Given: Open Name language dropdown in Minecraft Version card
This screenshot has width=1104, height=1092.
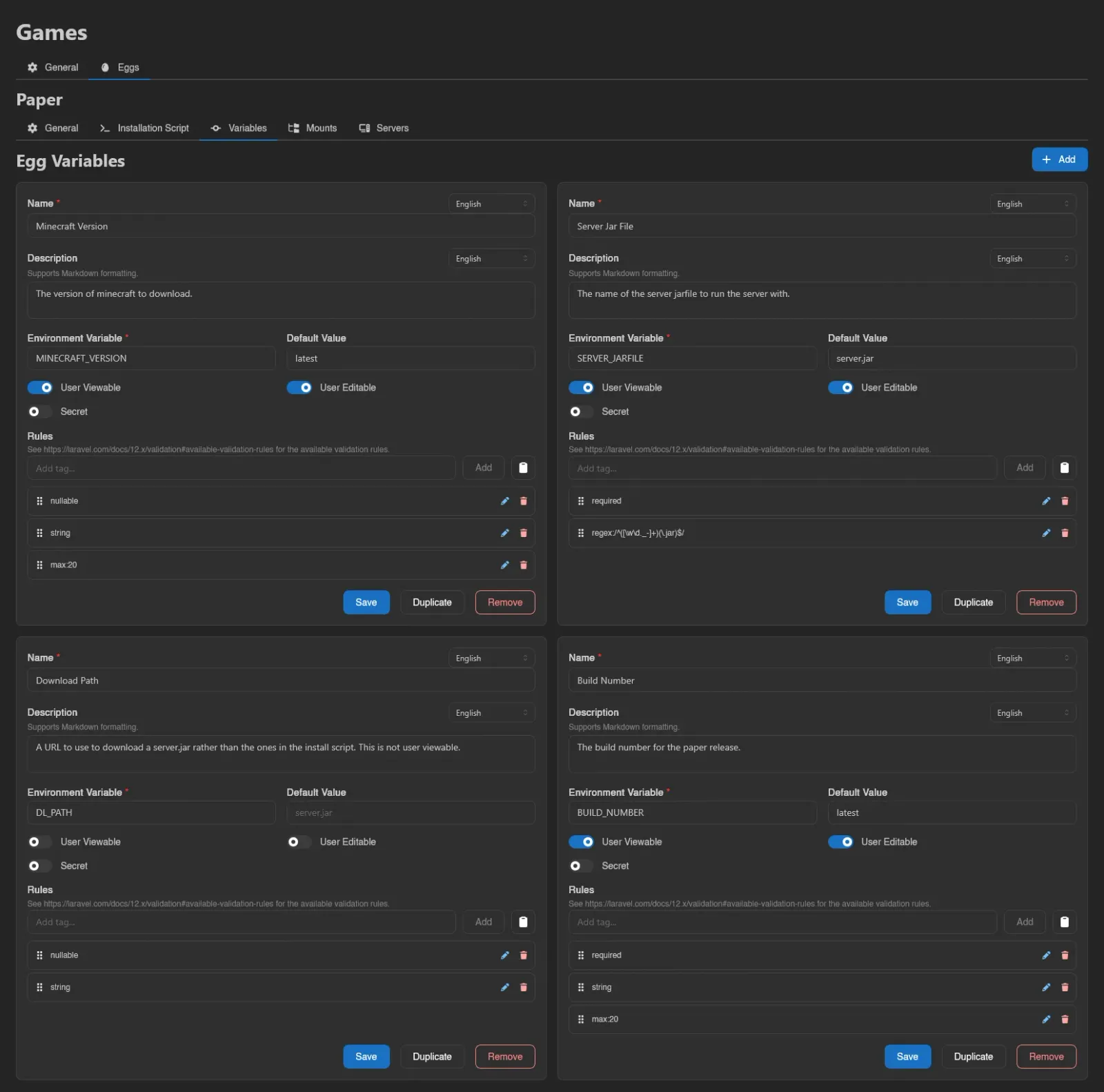Looking at the screenshot, I should pyautogui.click(x=491, y=204).
